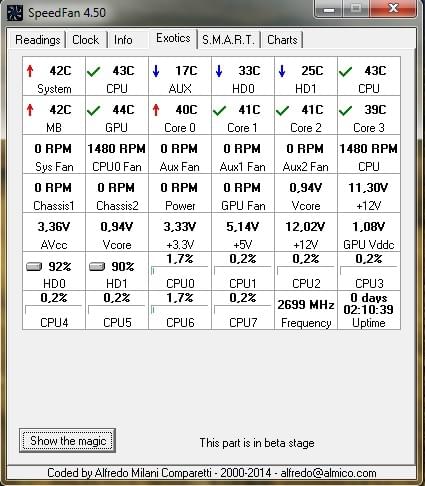
Task: Select the 2699 MHz Frequency cell
Action: tap(306, 310)
